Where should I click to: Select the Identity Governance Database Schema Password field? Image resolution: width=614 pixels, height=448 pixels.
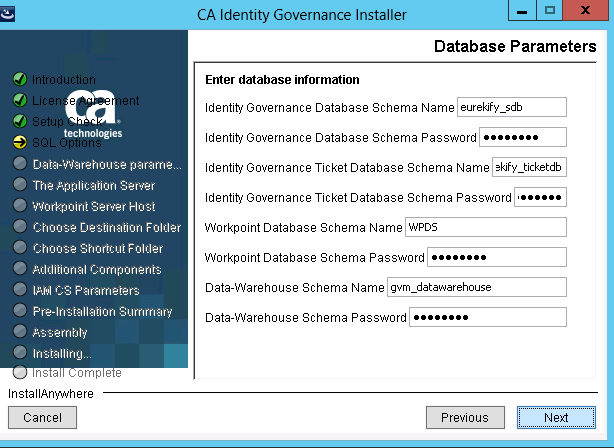point(523,137)
